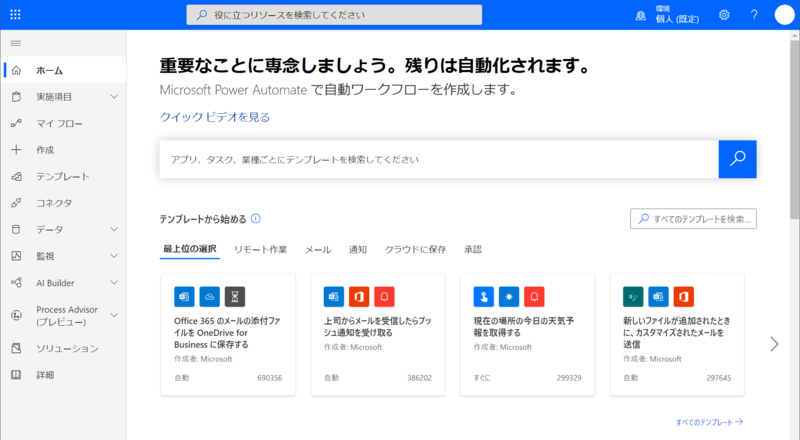The image size is (800, 440).
Task: Open the Office 365 メールの添付ファイル template card
Action: tap(228, 334)
